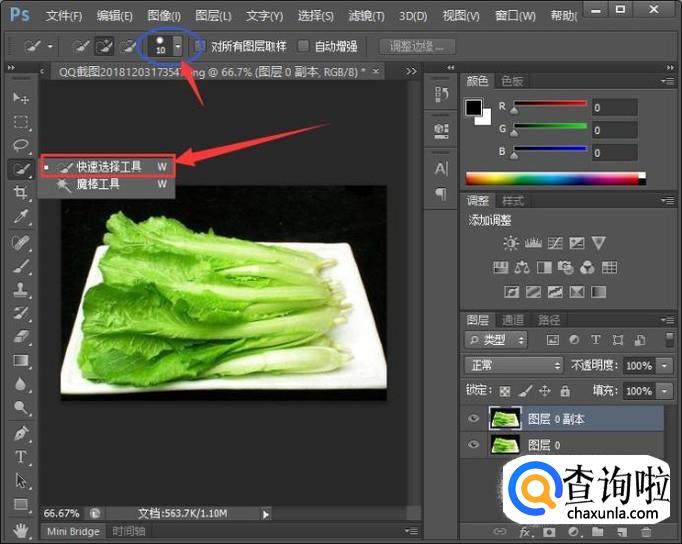The image size is (682, 544).
Task: Choose 魔棒工具 from the flyout
Action: (x=98, y=184)
